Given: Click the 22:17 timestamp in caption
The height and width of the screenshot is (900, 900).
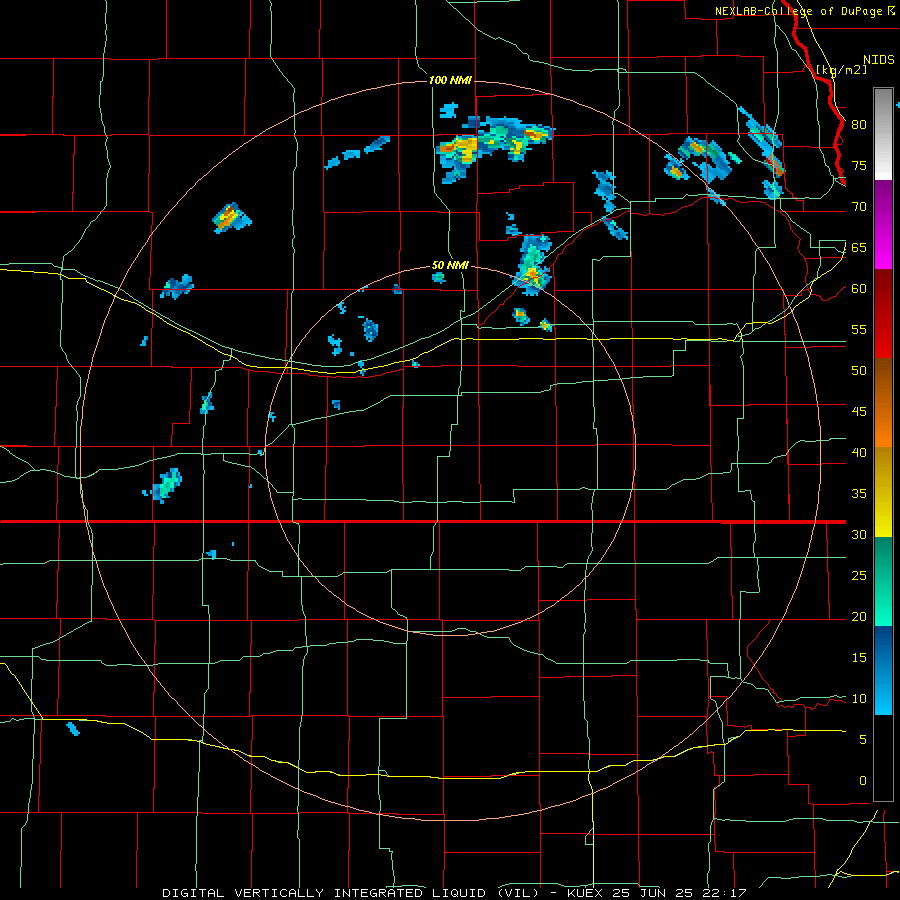Looking at the screenshot, I should [x=724, y=893].
